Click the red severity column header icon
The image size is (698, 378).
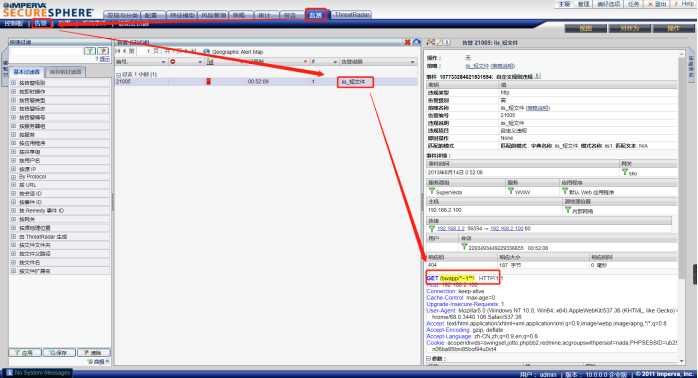coord(173,61)
